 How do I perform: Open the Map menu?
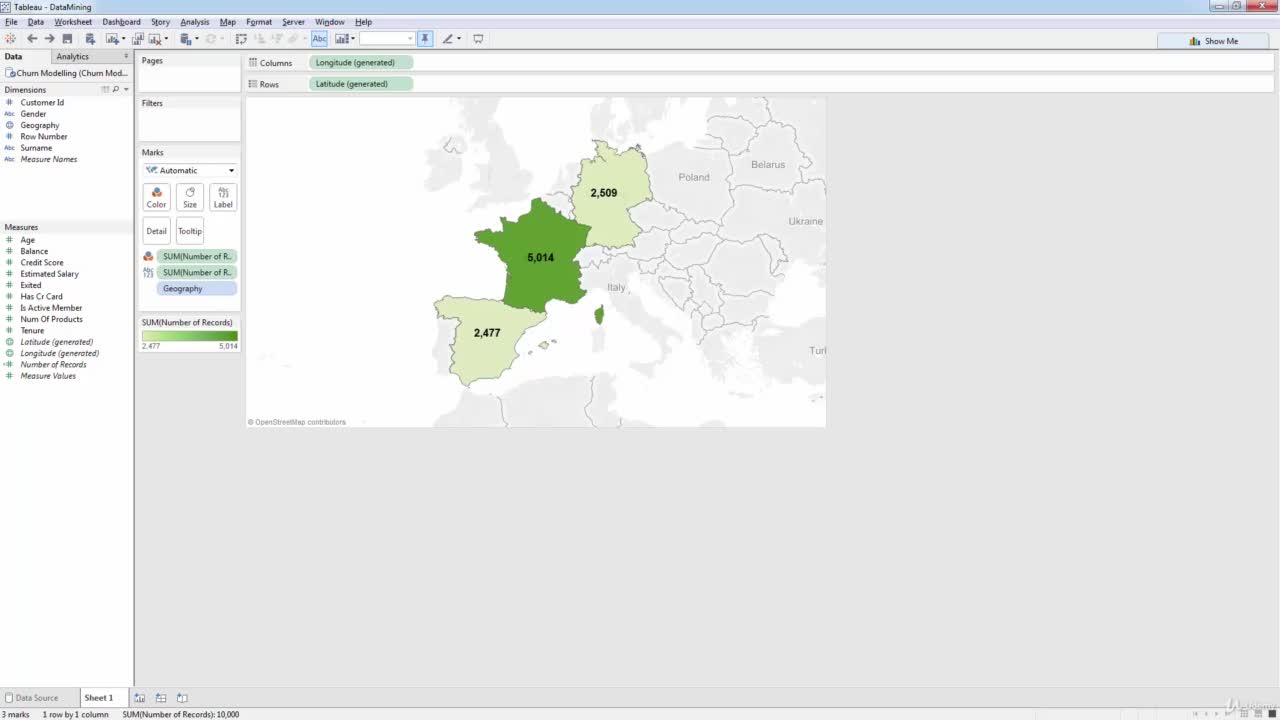point(228,22)
